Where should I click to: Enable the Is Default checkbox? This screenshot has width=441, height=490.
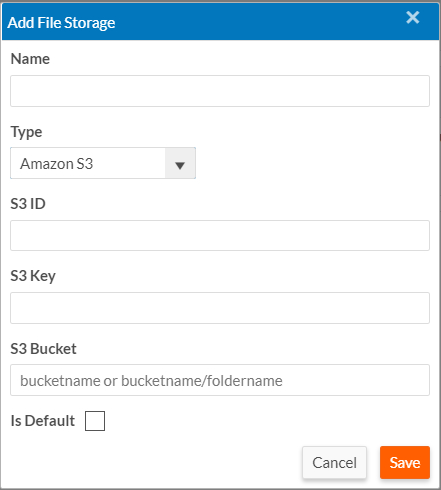point(95,421)
